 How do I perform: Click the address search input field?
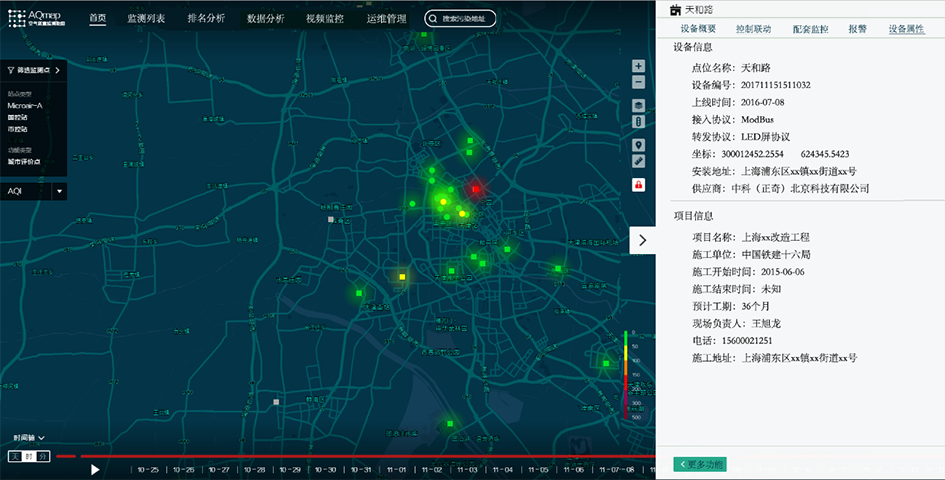pyautogui.click(x=466, y=19)
